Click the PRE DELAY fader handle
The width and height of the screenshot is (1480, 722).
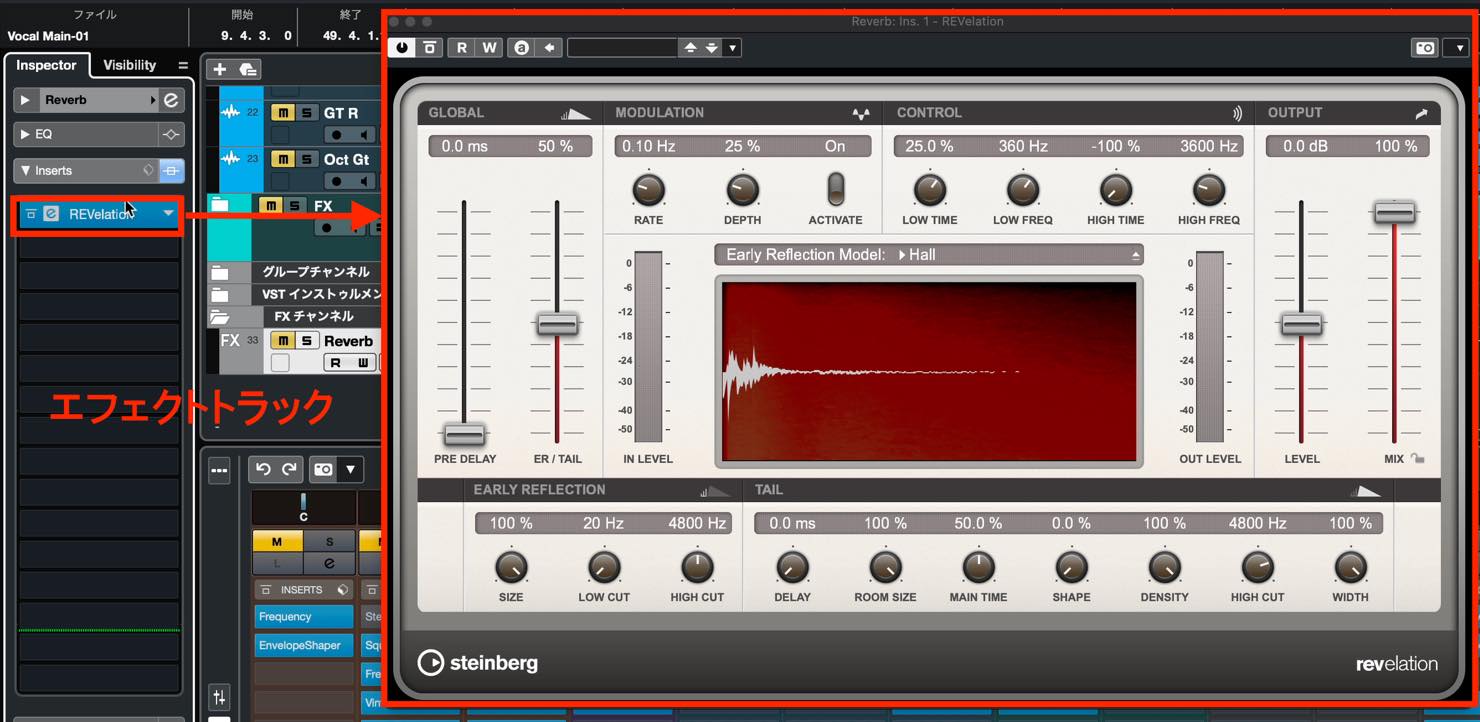click(464, 435)
